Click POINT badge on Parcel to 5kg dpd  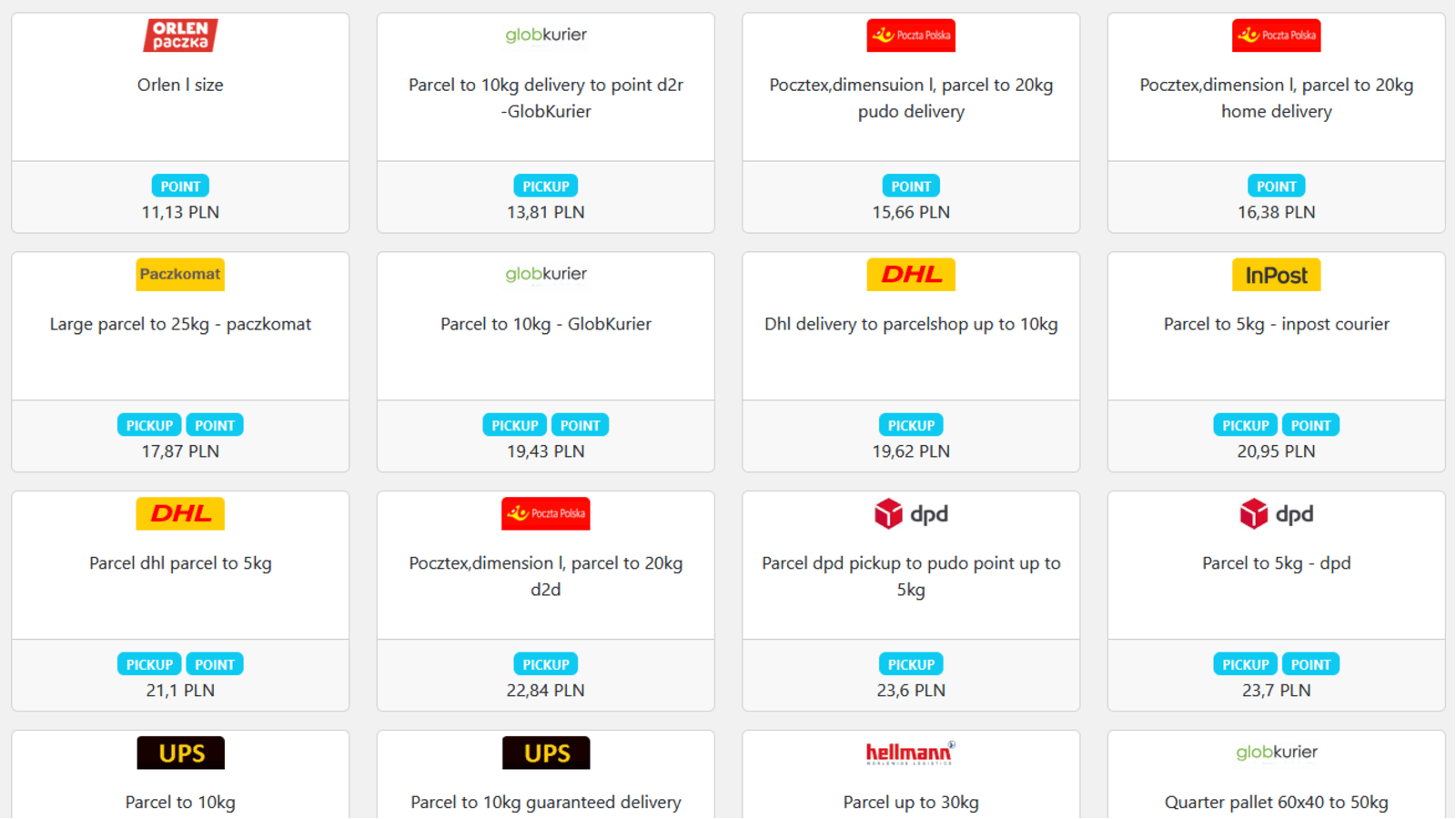(1310, 665)
